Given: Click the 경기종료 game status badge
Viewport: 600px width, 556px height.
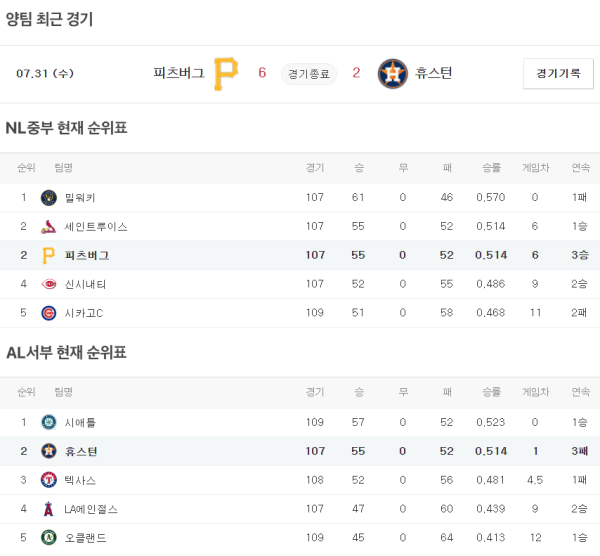Looking at the screenshot, I should 309,73.
